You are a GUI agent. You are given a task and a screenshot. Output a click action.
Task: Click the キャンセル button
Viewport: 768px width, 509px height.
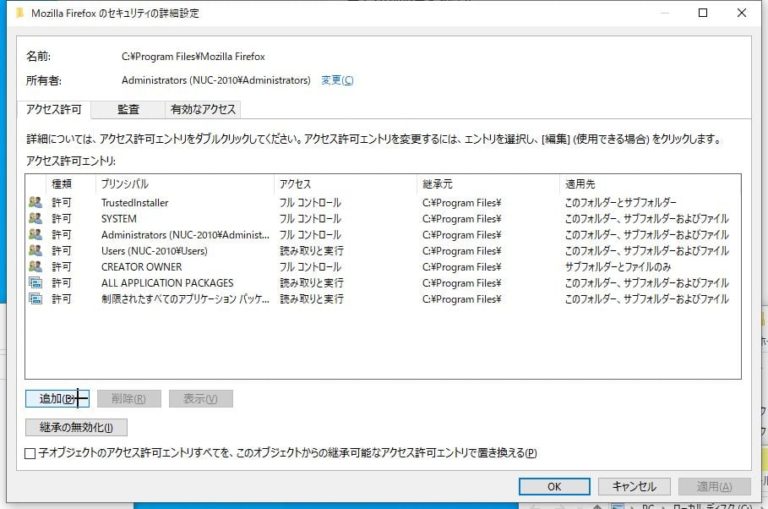pos(634,486)
